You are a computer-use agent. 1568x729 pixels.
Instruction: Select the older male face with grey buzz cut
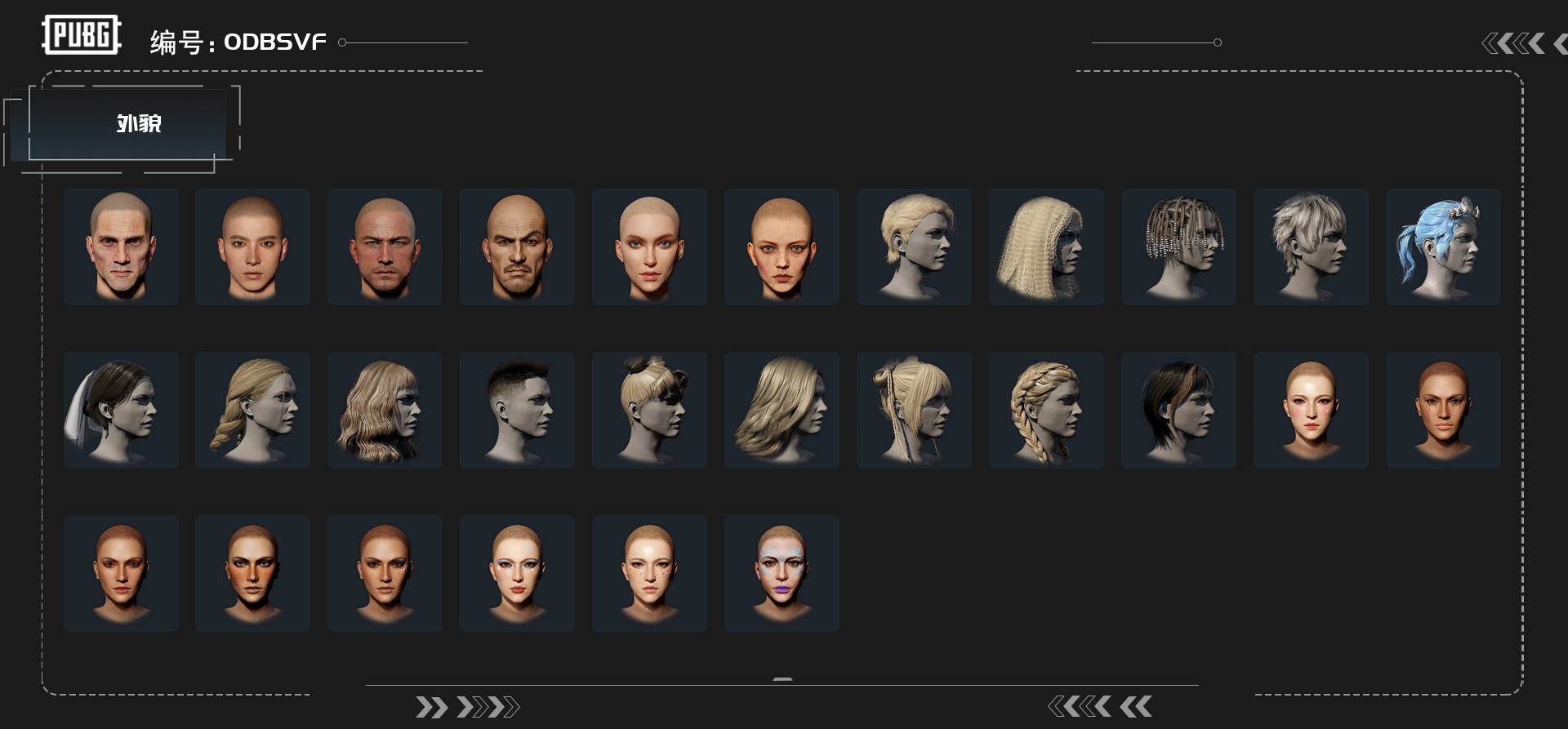click(x=121, y=247)
